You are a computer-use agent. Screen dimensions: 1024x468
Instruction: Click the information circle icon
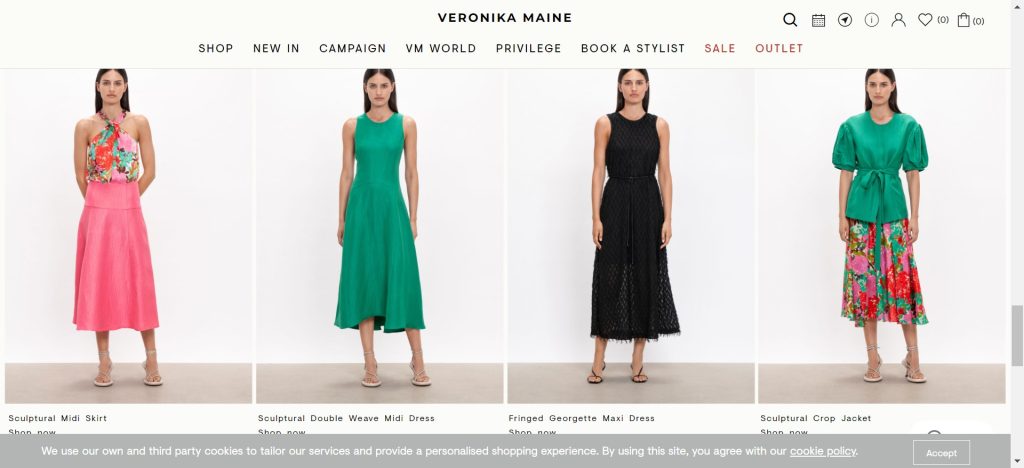click(x=872, y=20)
